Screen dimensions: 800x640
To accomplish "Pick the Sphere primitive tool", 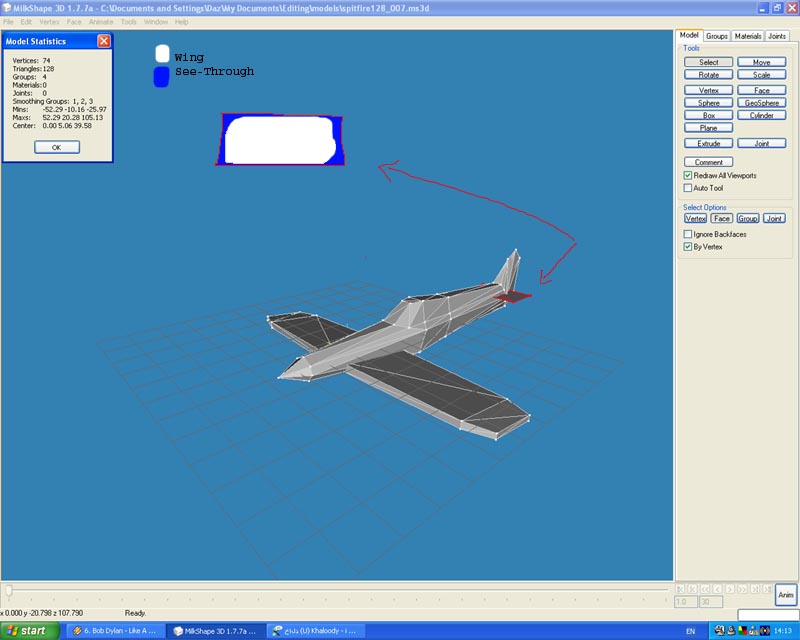I will (x=708, y=103).
